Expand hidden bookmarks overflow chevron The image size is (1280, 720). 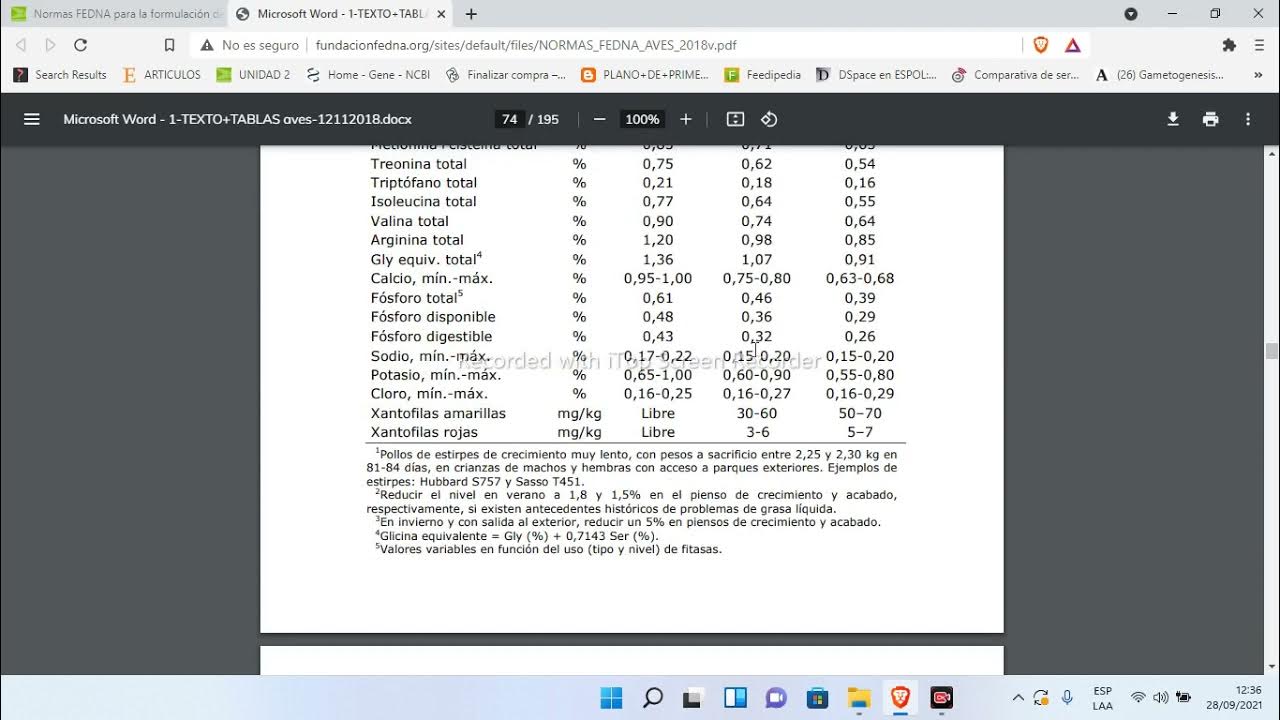click(x=1258, y=75)
